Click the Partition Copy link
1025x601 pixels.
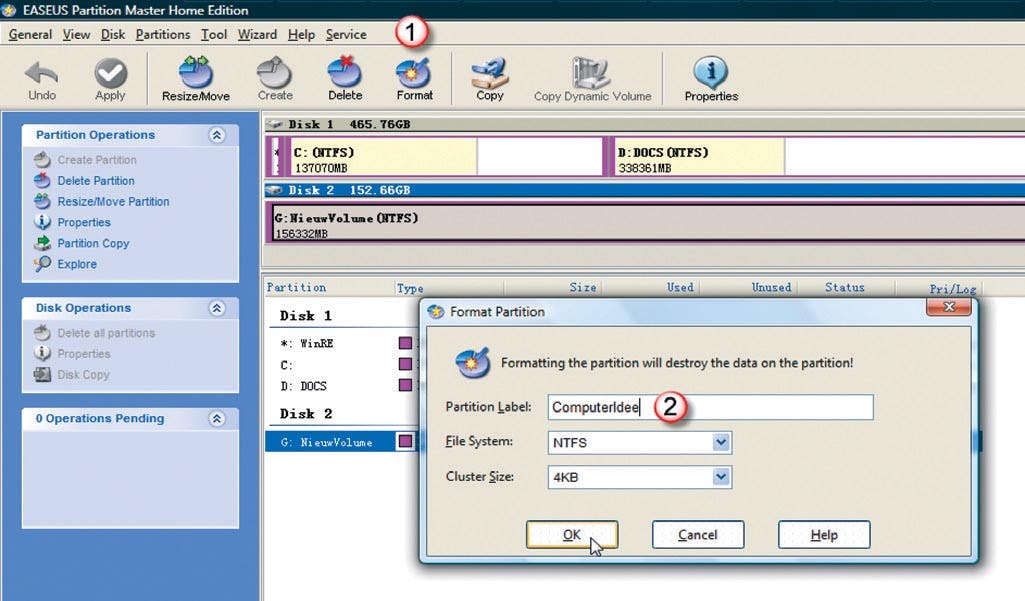click(93, 243)
